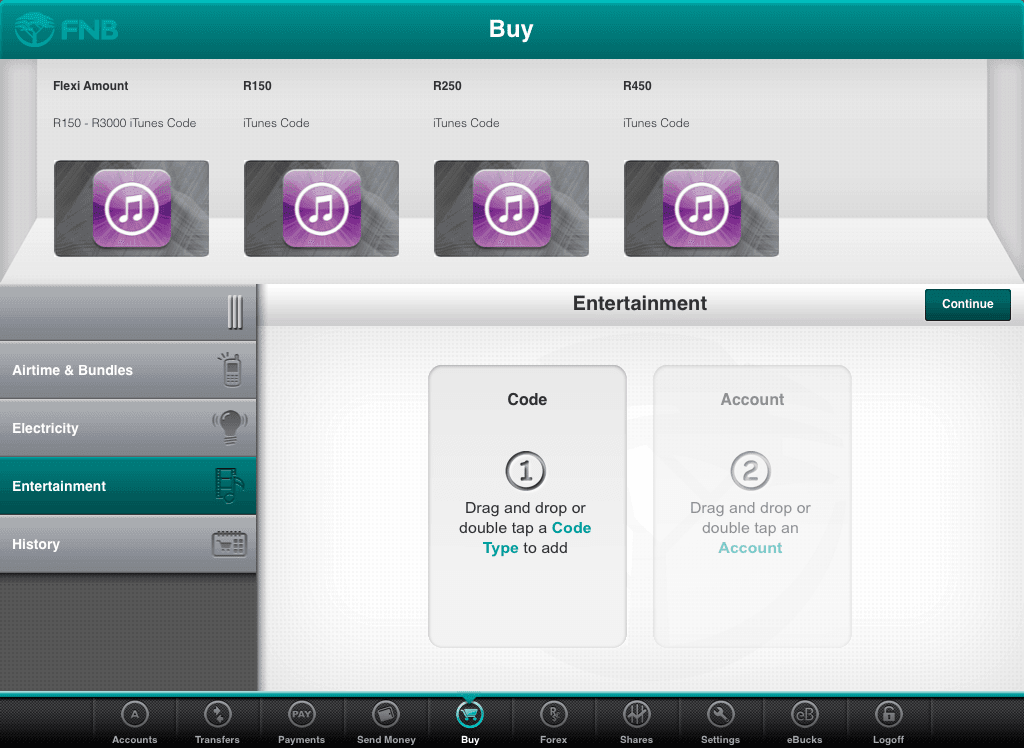Select the highlighted Buy cart icon

coord(469,716)
